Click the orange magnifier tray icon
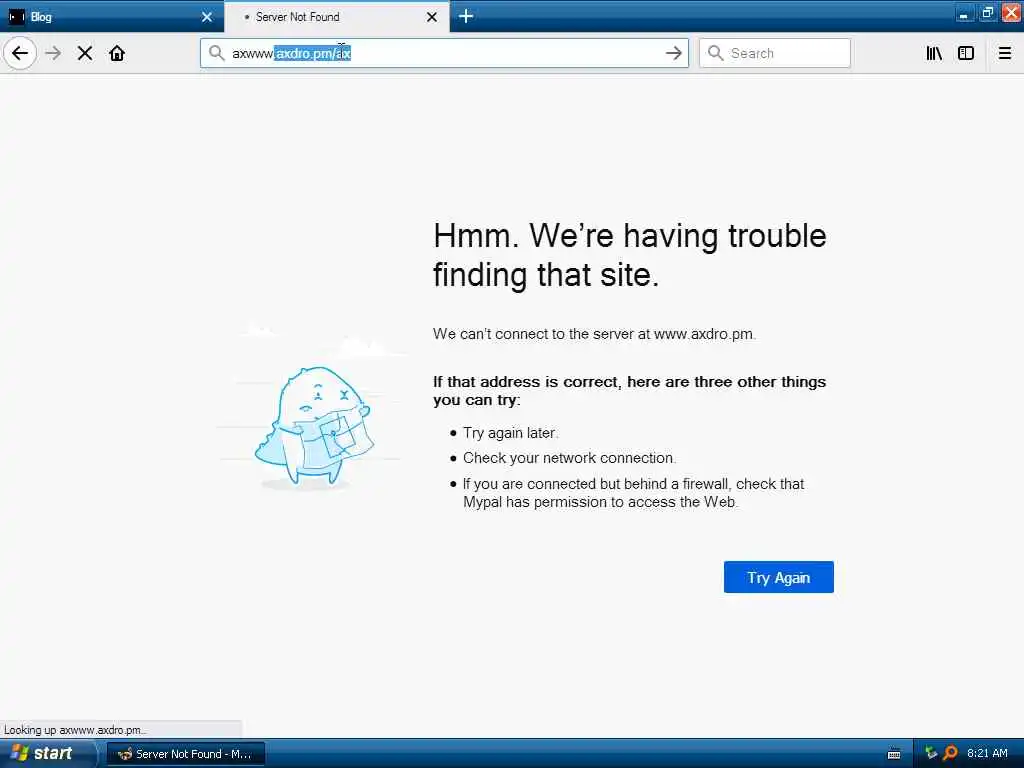 coord(950,753)
